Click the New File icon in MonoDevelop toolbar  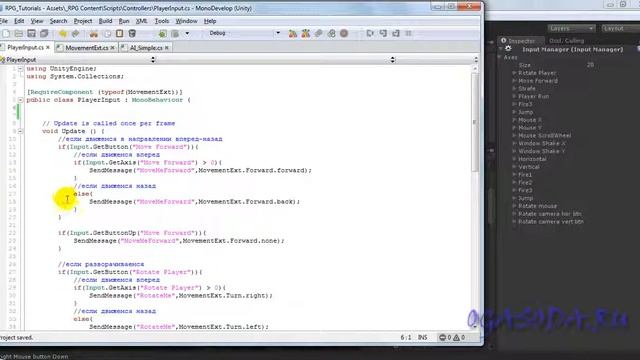6,33
